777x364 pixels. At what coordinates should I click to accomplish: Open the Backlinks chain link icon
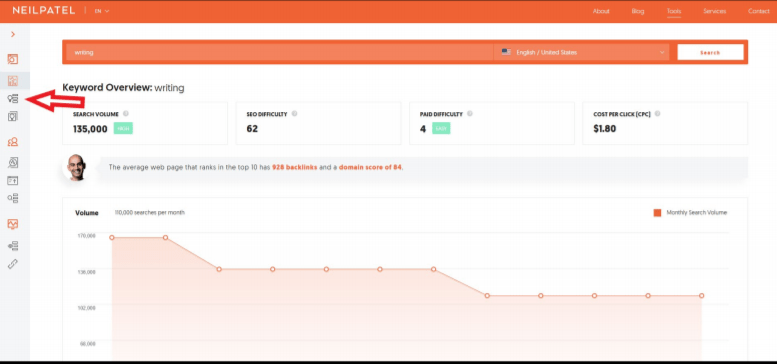click(x=13, y=264)
